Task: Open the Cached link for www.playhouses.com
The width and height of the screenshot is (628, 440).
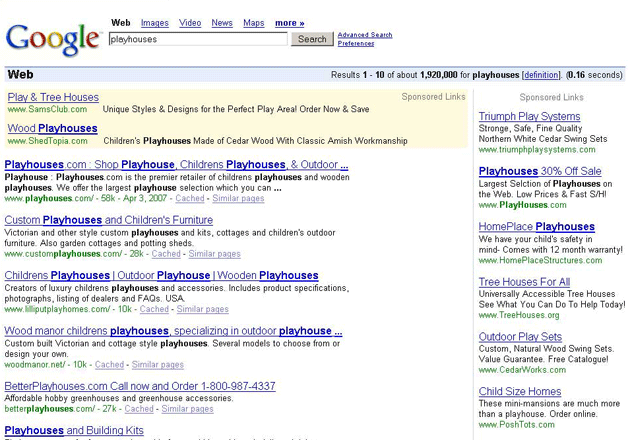Action: pos(190,198)
